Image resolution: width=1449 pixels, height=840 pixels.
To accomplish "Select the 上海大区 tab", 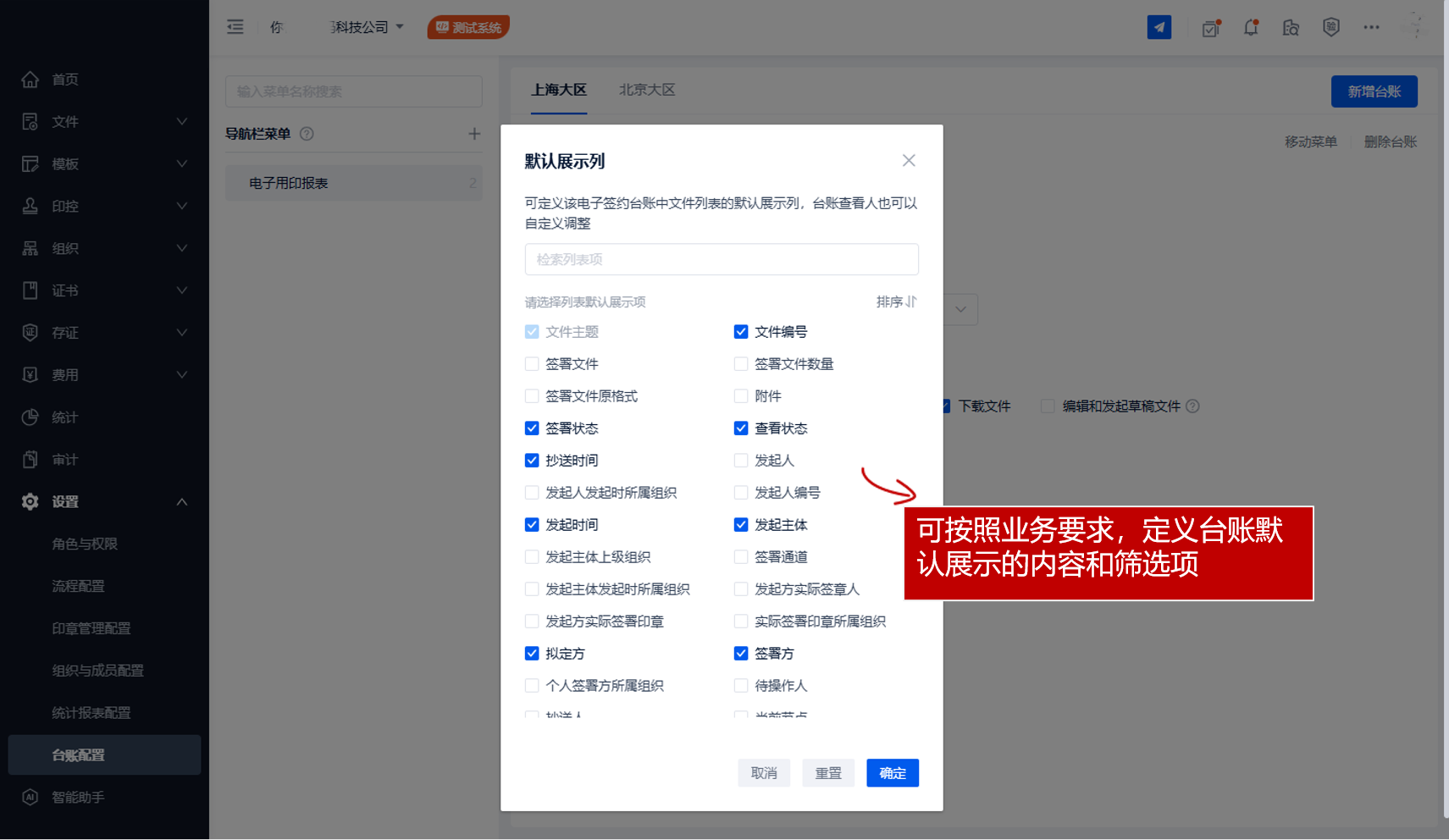I will point(559,90).
